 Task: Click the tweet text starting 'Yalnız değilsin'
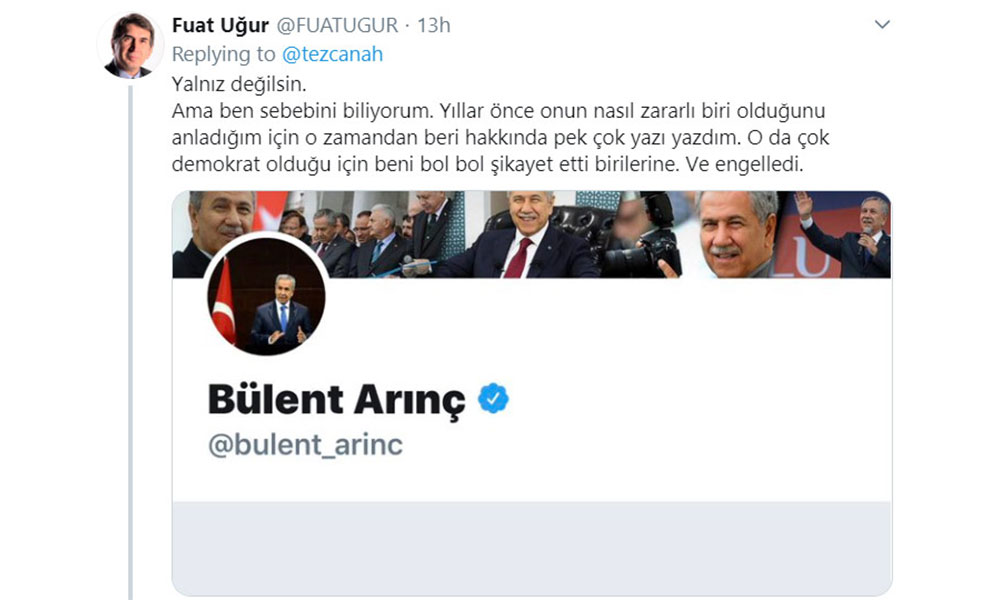501,124
